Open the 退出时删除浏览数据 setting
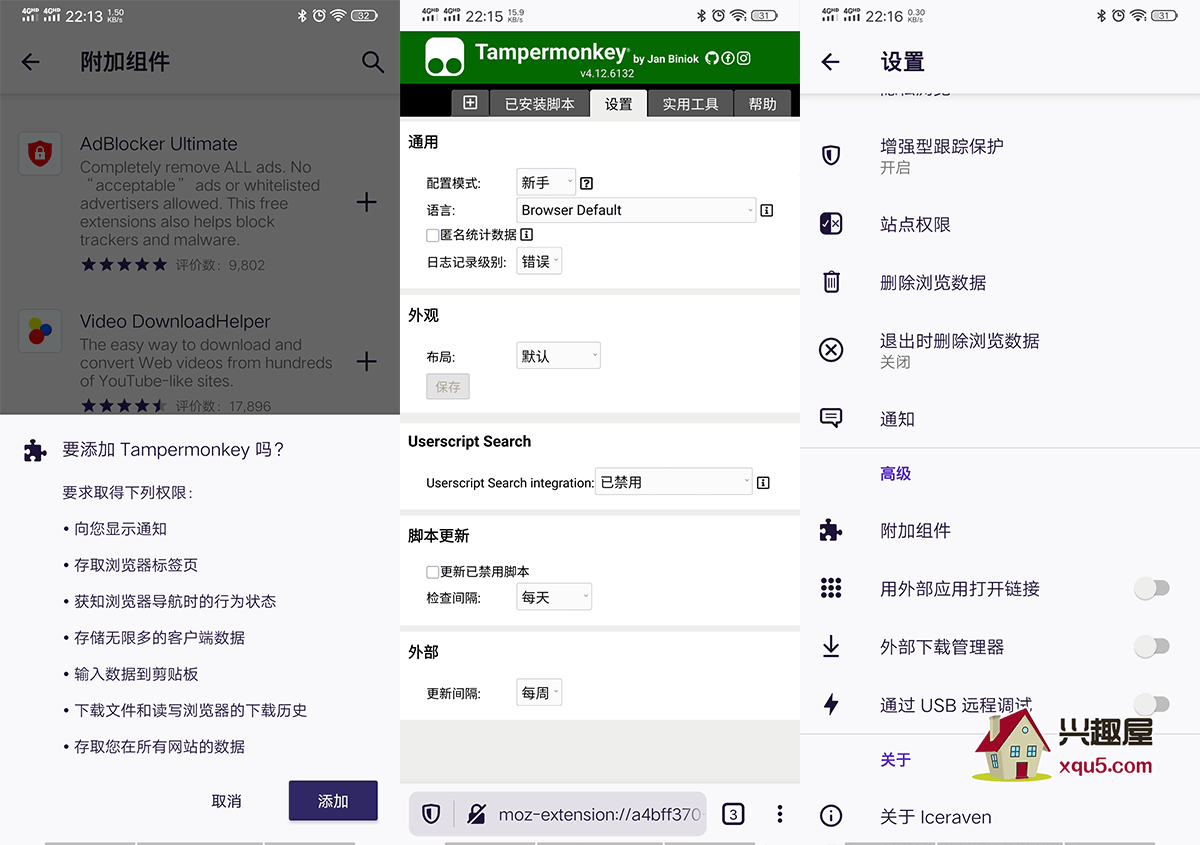This screenshot has height=845, width=1200. [1000, 350]
